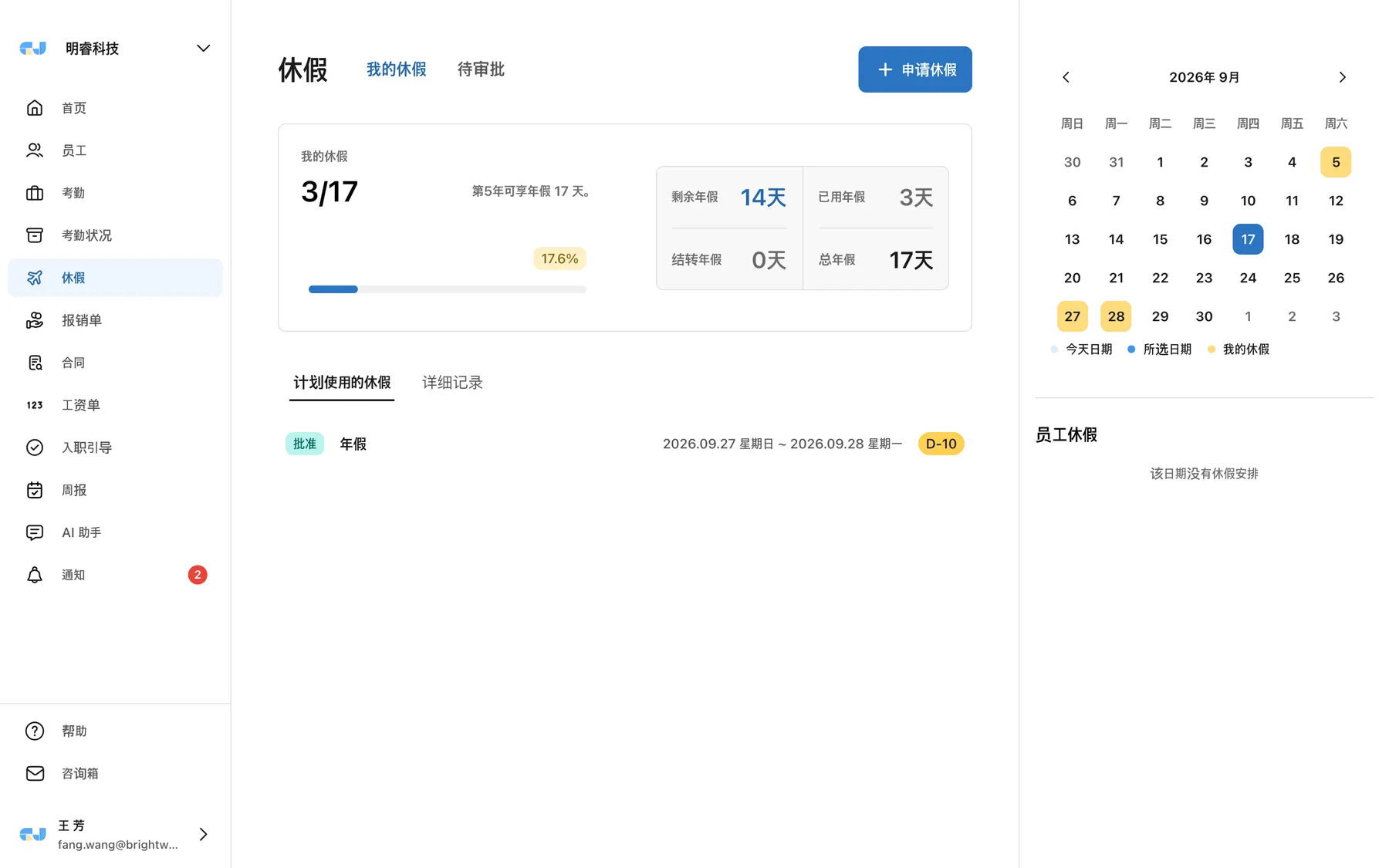Click the briefcase icon for 考勤
Image resolution: width=1389 pixels, height=868 pixels.
[x=35, y=193]
